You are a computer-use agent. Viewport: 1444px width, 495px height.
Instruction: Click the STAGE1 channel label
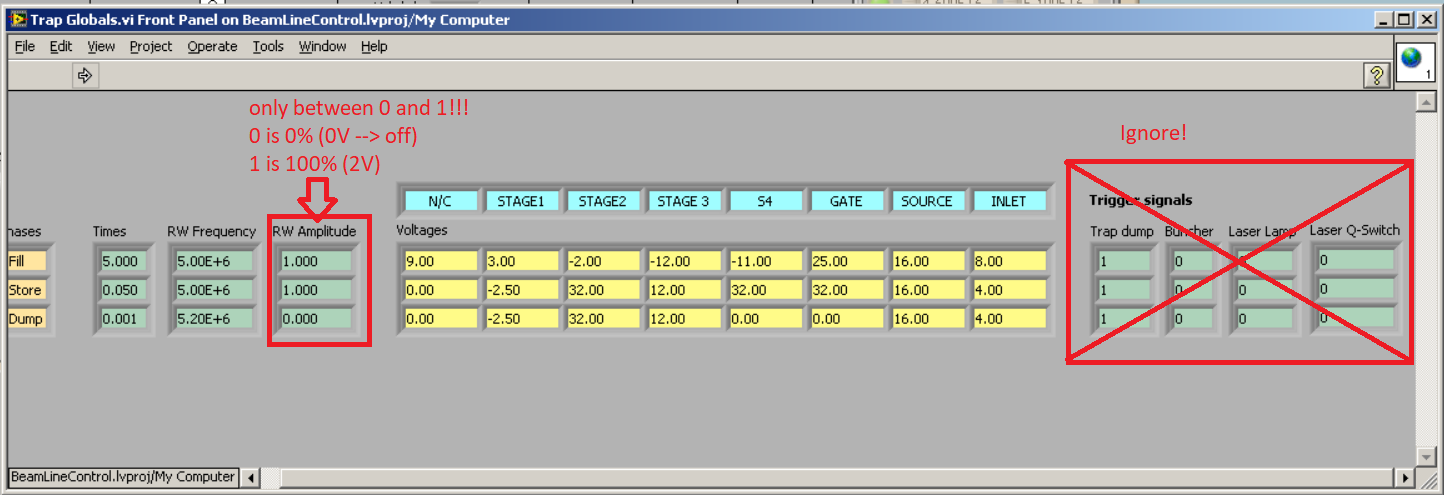pyautogui.click(x=521, y=201)
